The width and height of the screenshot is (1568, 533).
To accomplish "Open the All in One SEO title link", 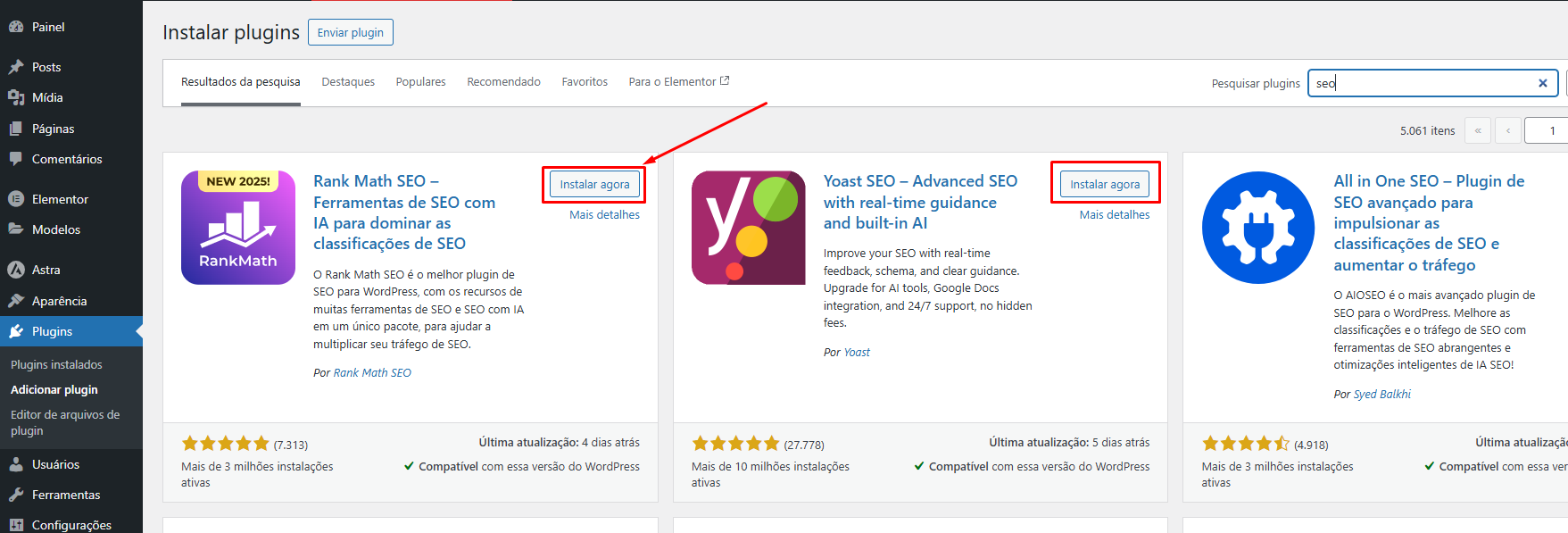I will pos(1429,223).
